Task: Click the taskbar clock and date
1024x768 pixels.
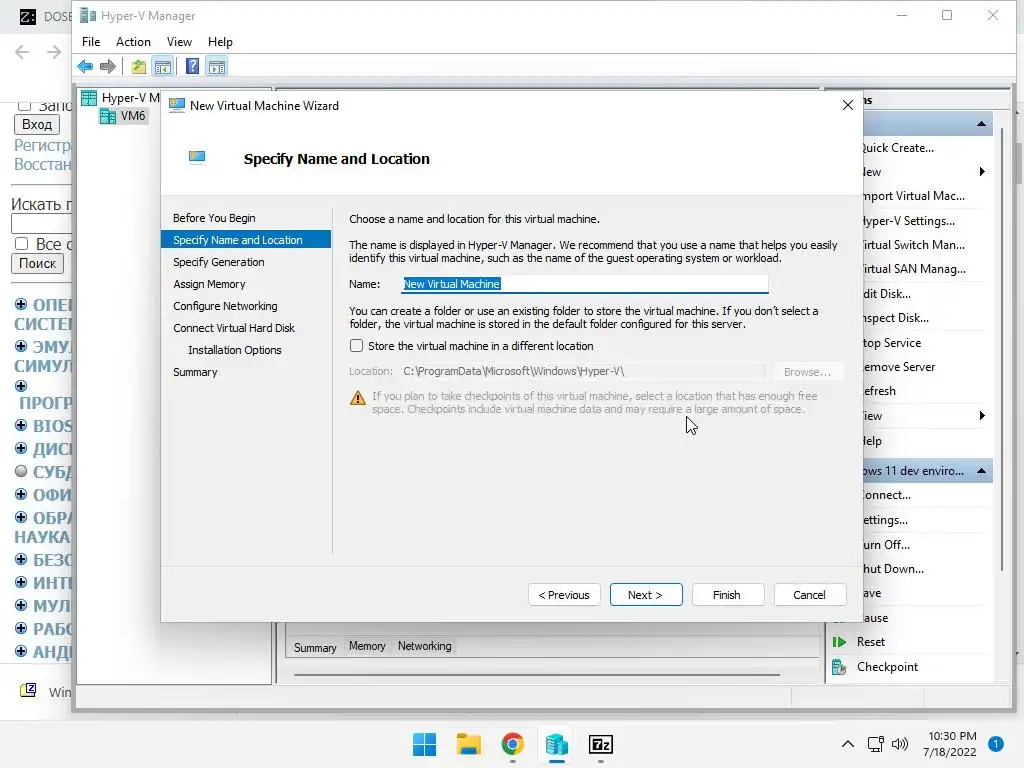Action: point(952,744)
